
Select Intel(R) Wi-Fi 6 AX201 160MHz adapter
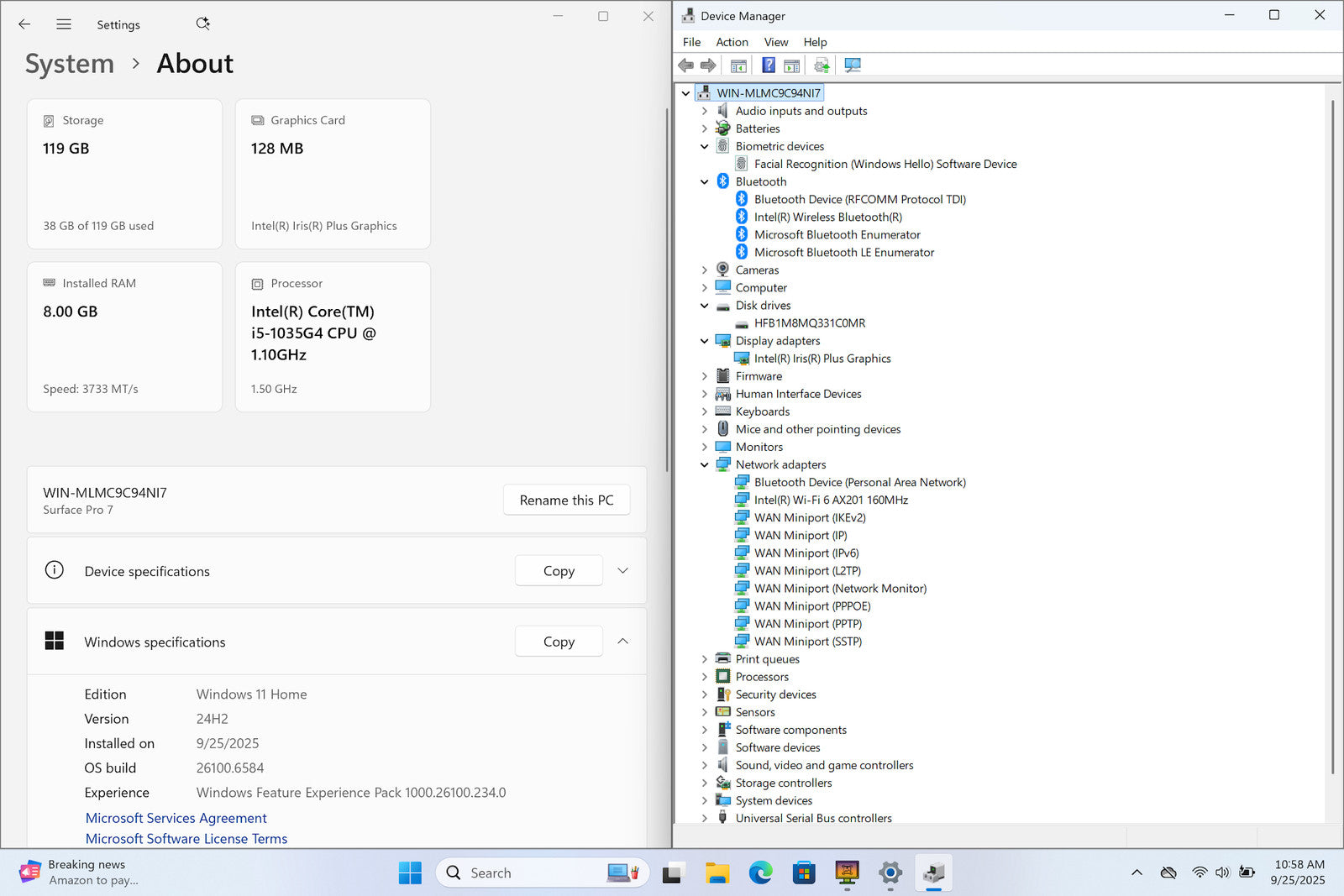point(830,500)
